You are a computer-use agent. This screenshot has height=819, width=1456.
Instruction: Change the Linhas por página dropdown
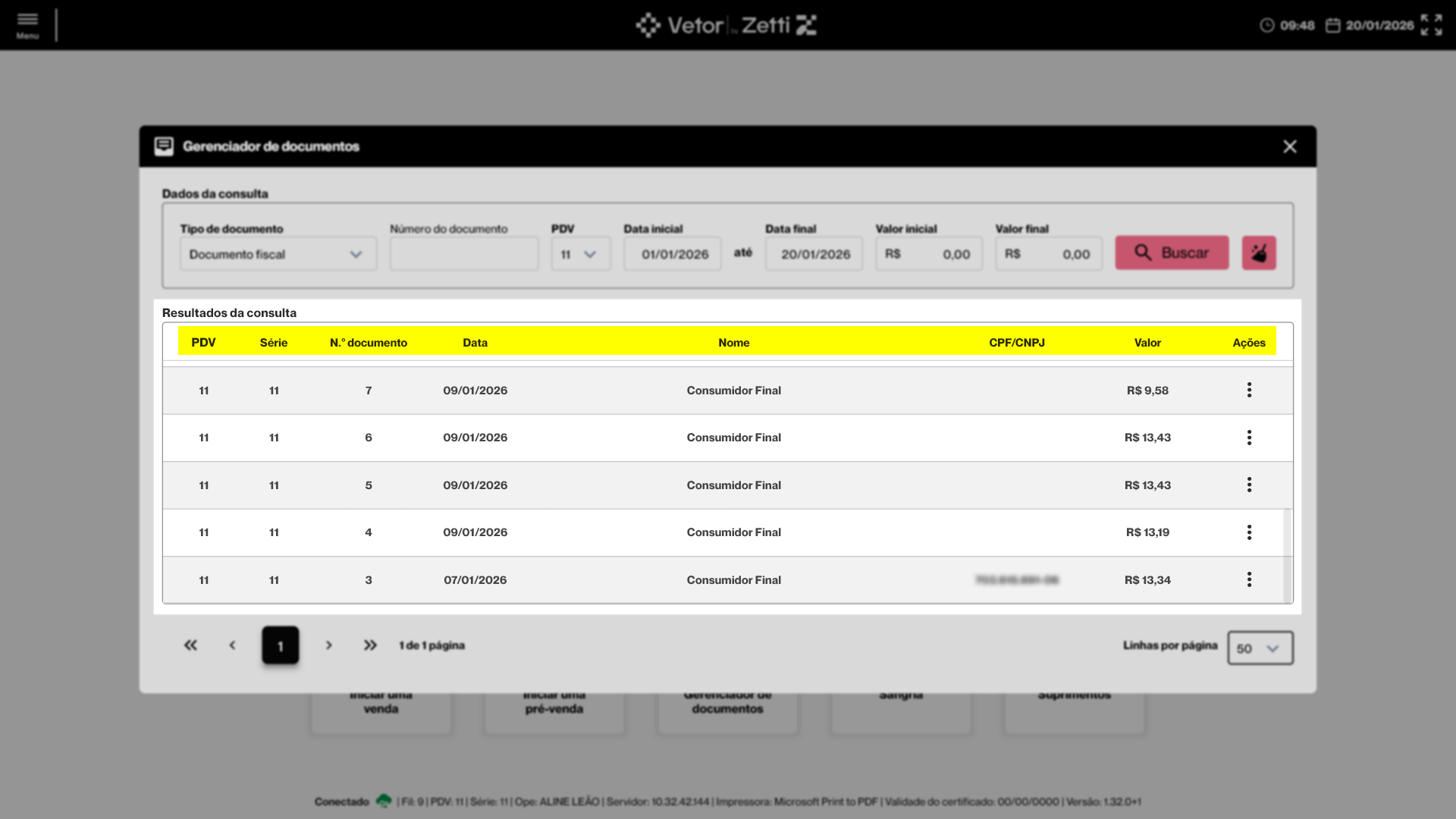tap(1260, 648)
